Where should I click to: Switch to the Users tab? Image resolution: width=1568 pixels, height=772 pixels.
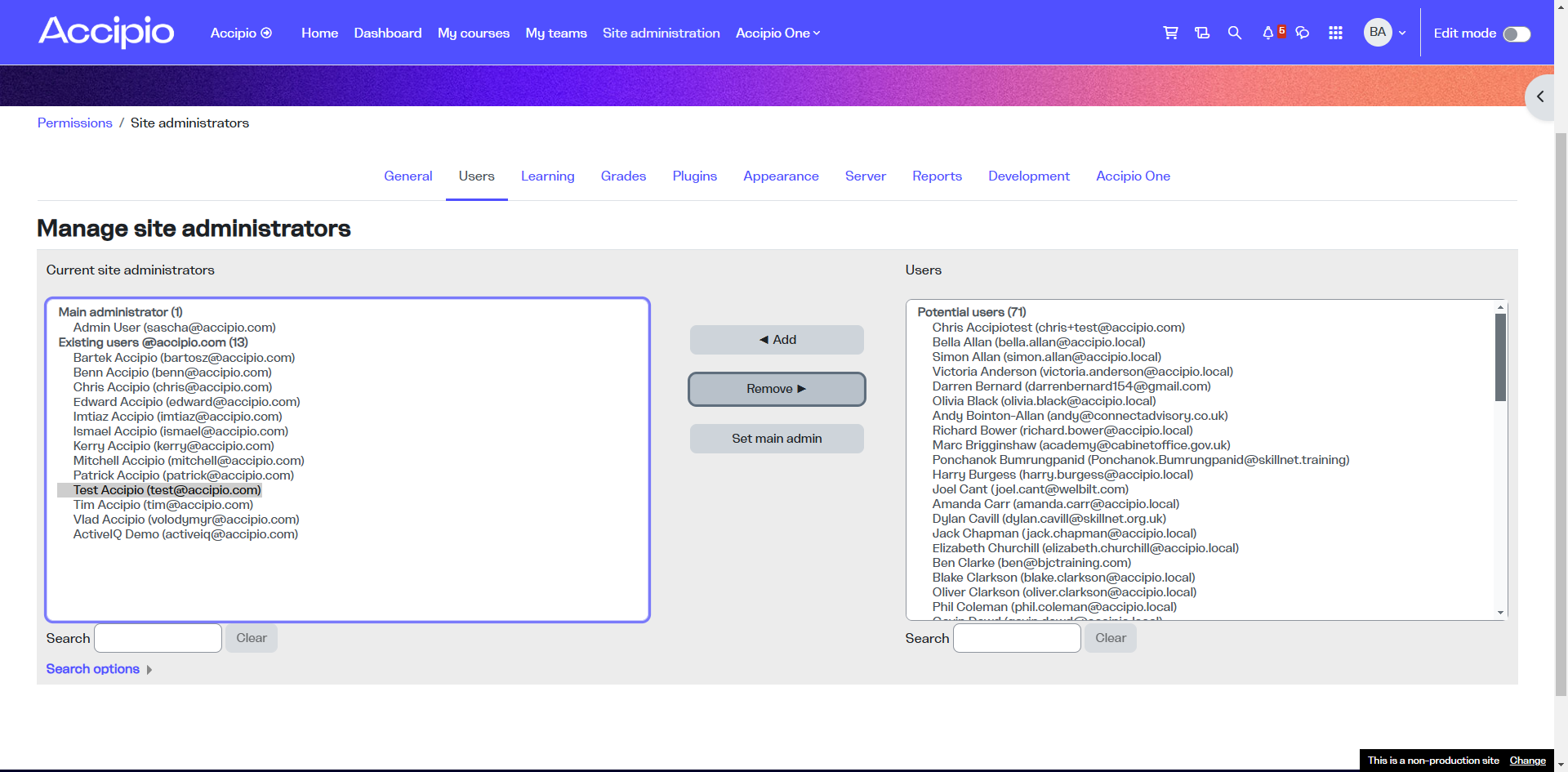coord(477,176)
